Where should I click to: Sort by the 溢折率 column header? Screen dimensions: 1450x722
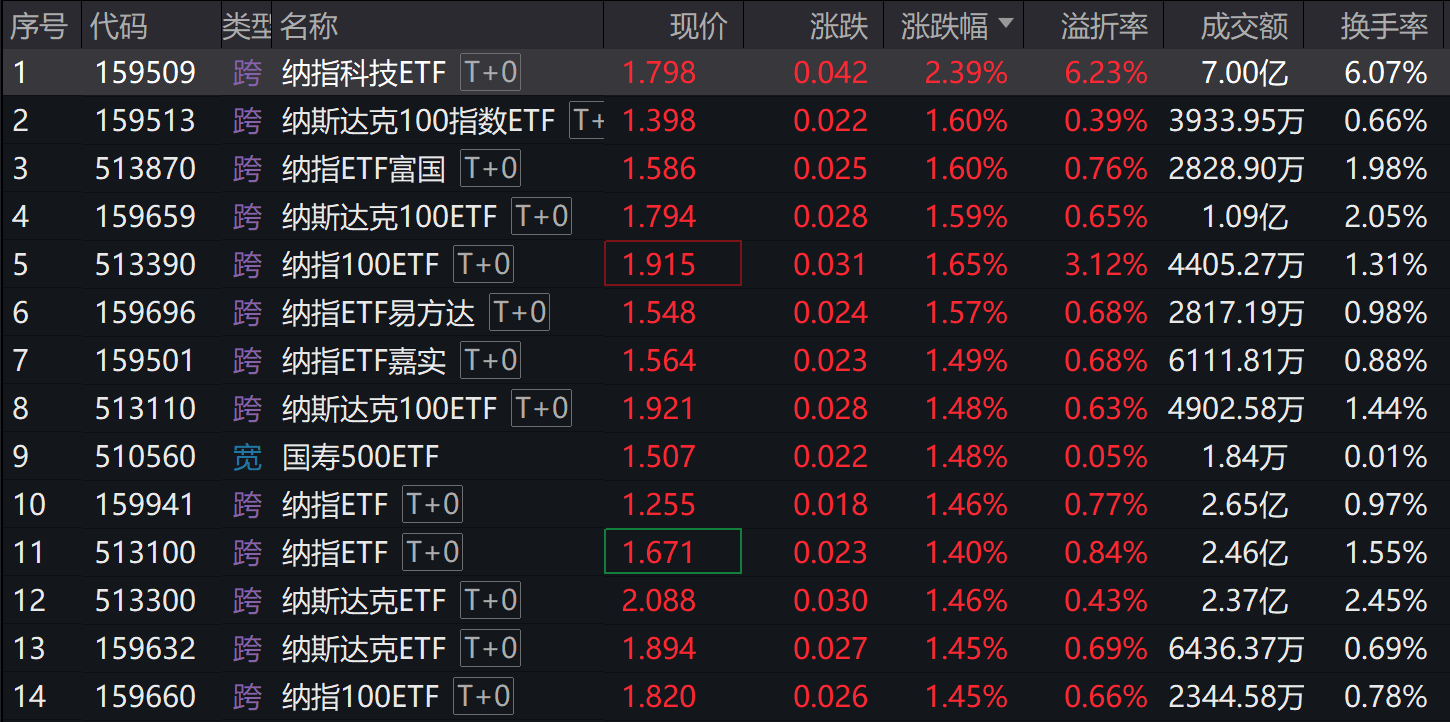click(x=1104, y=26)
